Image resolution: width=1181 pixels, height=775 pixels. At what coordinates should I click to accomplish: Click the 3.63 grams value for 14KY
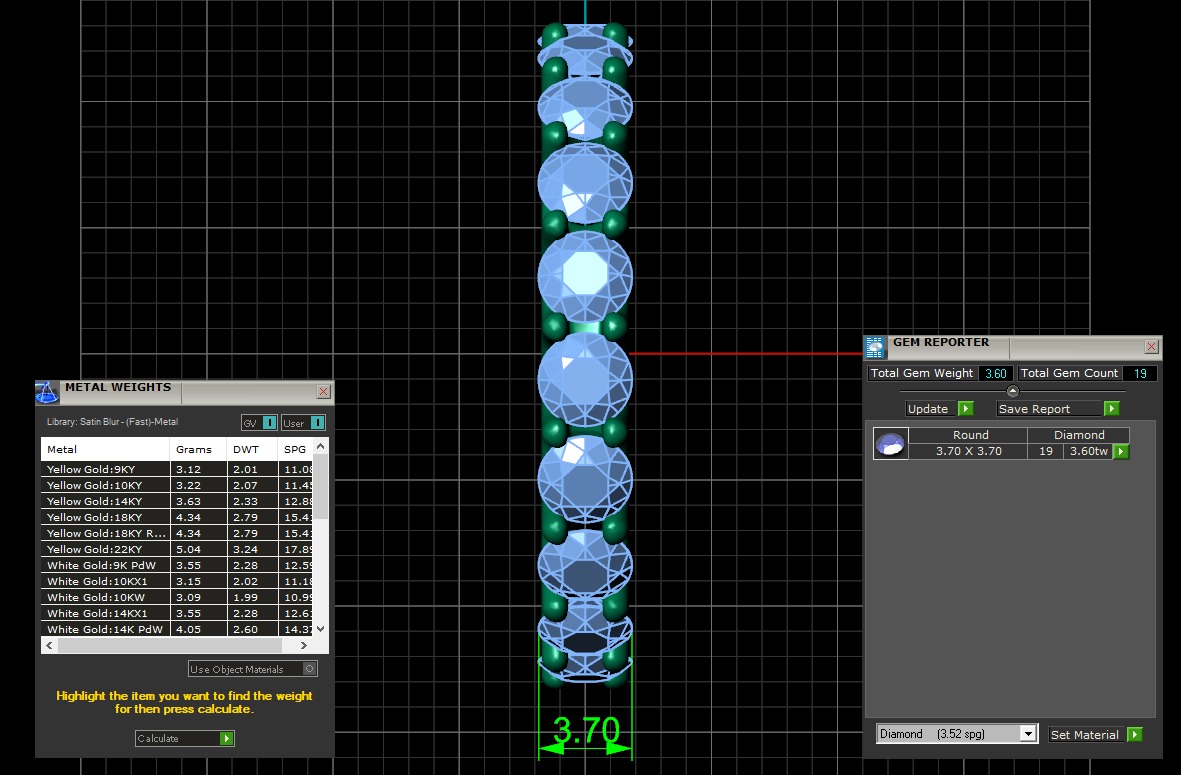coord(188,501)
